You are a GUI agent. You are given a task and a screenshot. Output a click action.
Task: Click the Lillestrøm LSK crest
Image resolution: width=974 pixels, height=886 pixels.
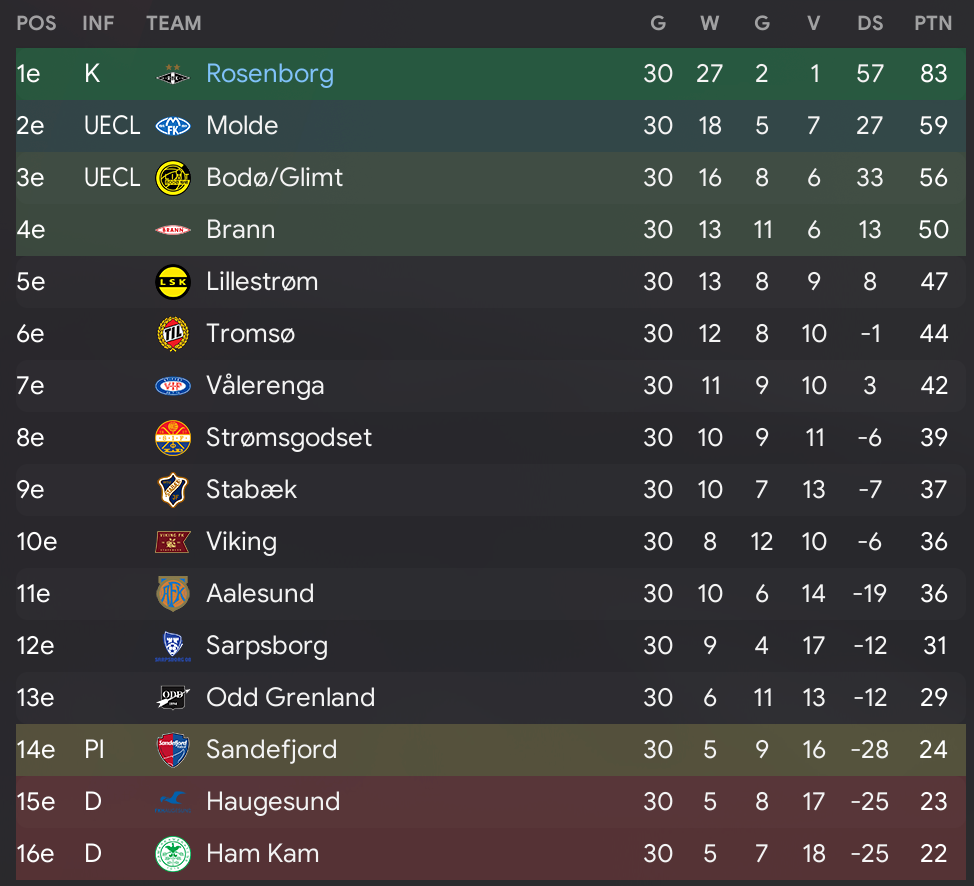coord(173,282)
